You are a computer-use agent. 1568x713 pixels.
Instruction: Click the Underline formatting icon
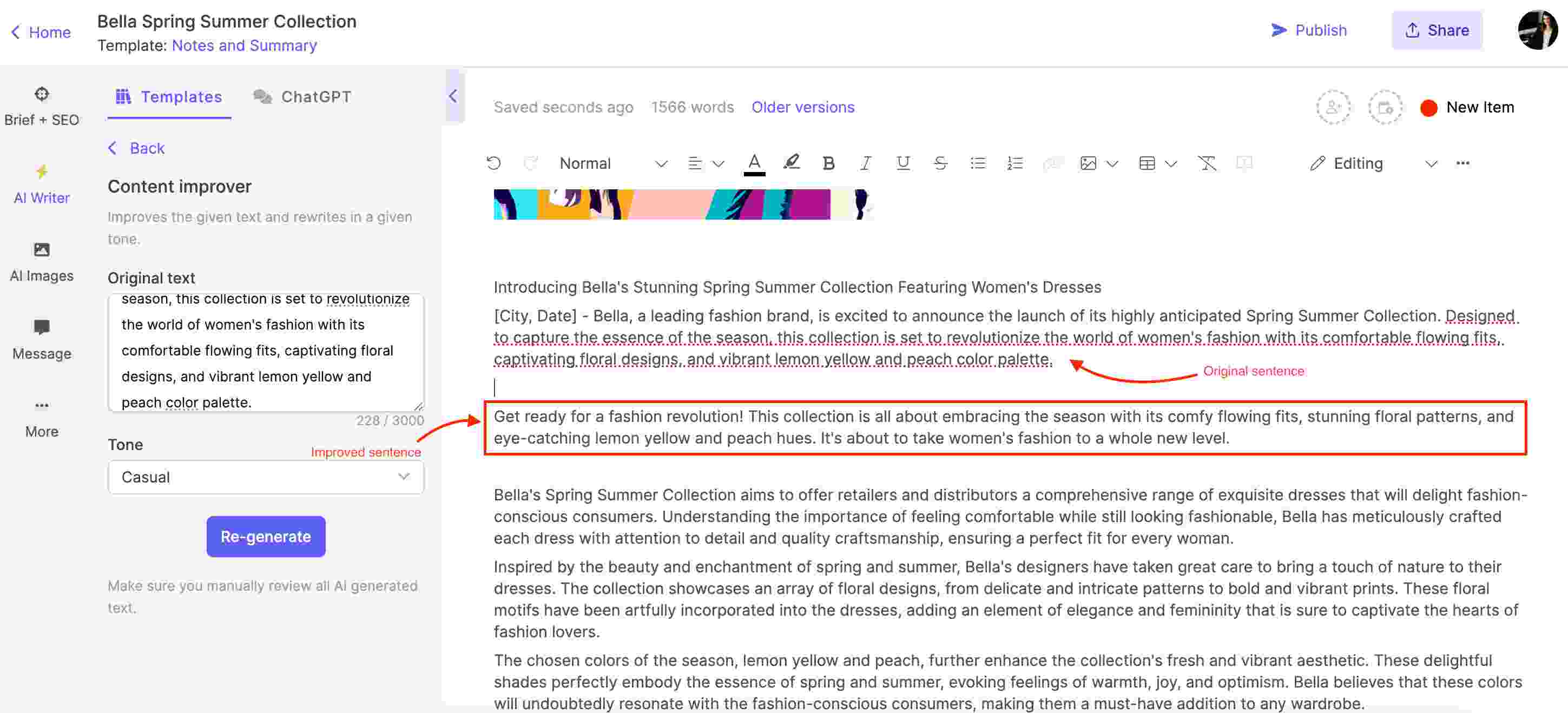(900, 162)
